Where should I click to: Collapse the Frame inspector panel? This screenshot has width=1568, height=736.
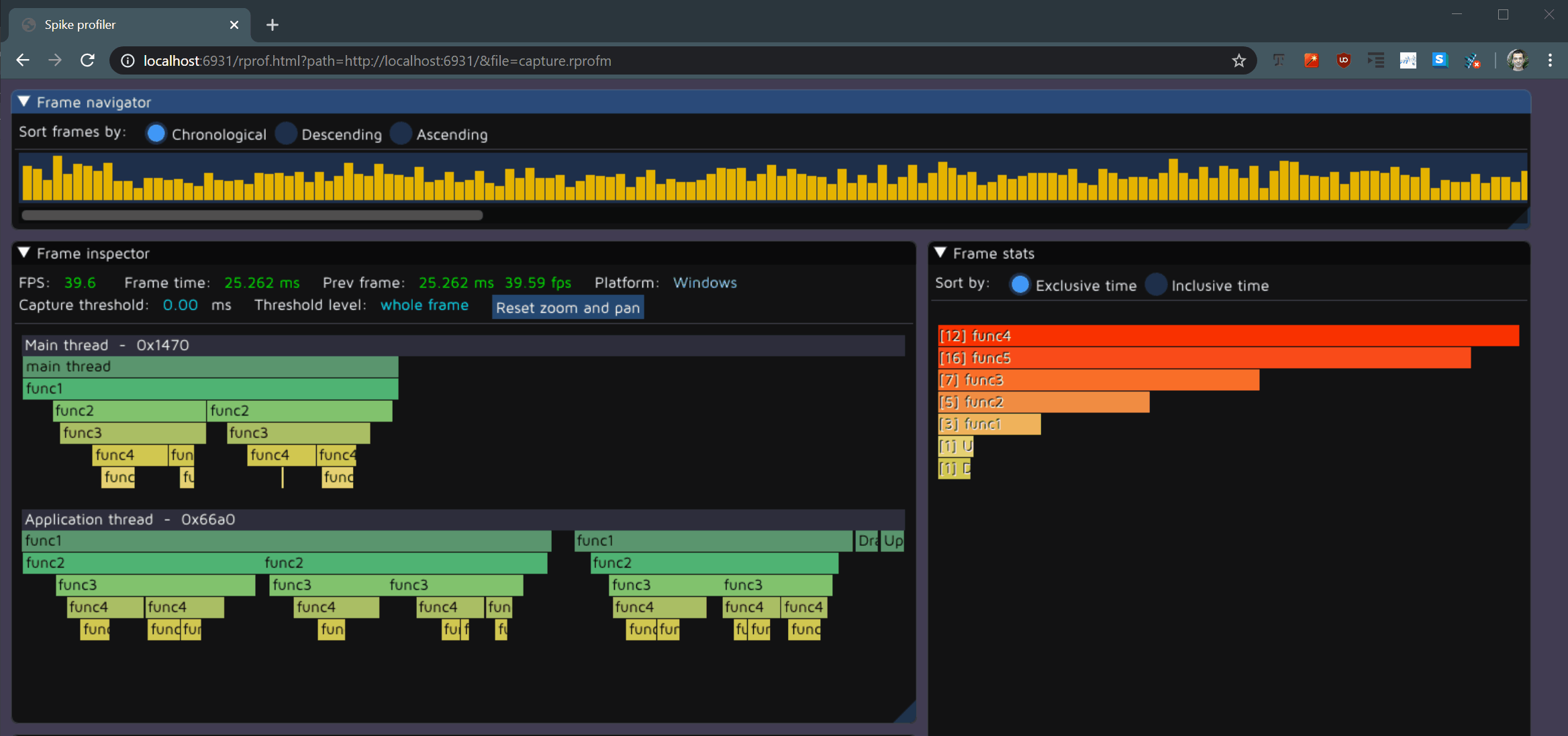coord(24,252)
